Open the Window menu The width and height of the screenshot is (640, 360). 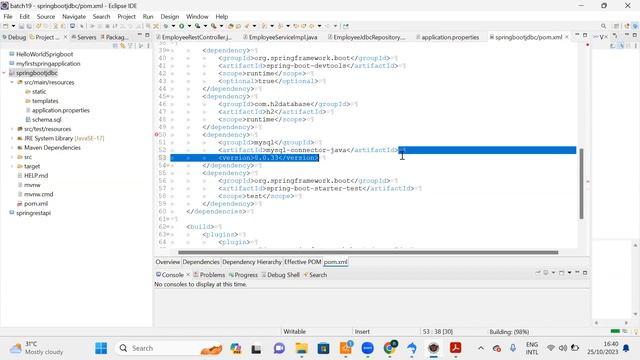point(197,16)
